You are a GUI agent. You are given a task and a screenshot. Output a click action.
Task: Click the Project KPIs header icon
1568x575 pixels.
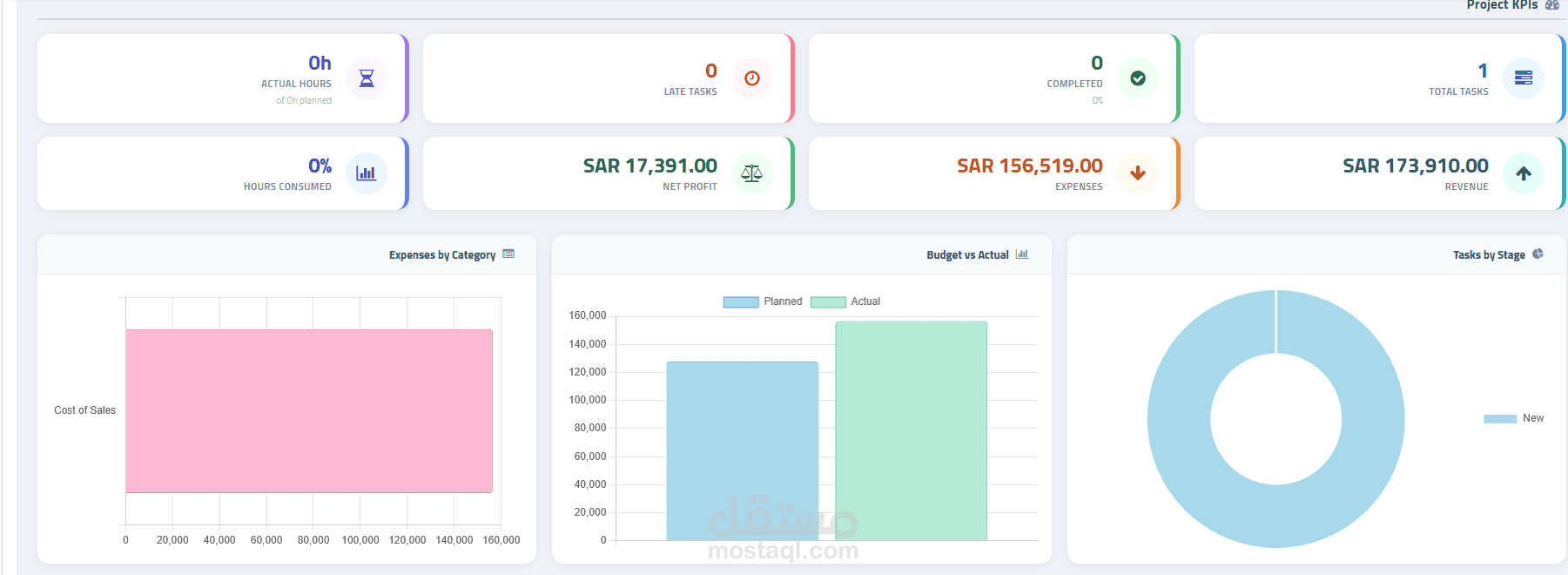pyautogui.click(x=1552, y=4)
